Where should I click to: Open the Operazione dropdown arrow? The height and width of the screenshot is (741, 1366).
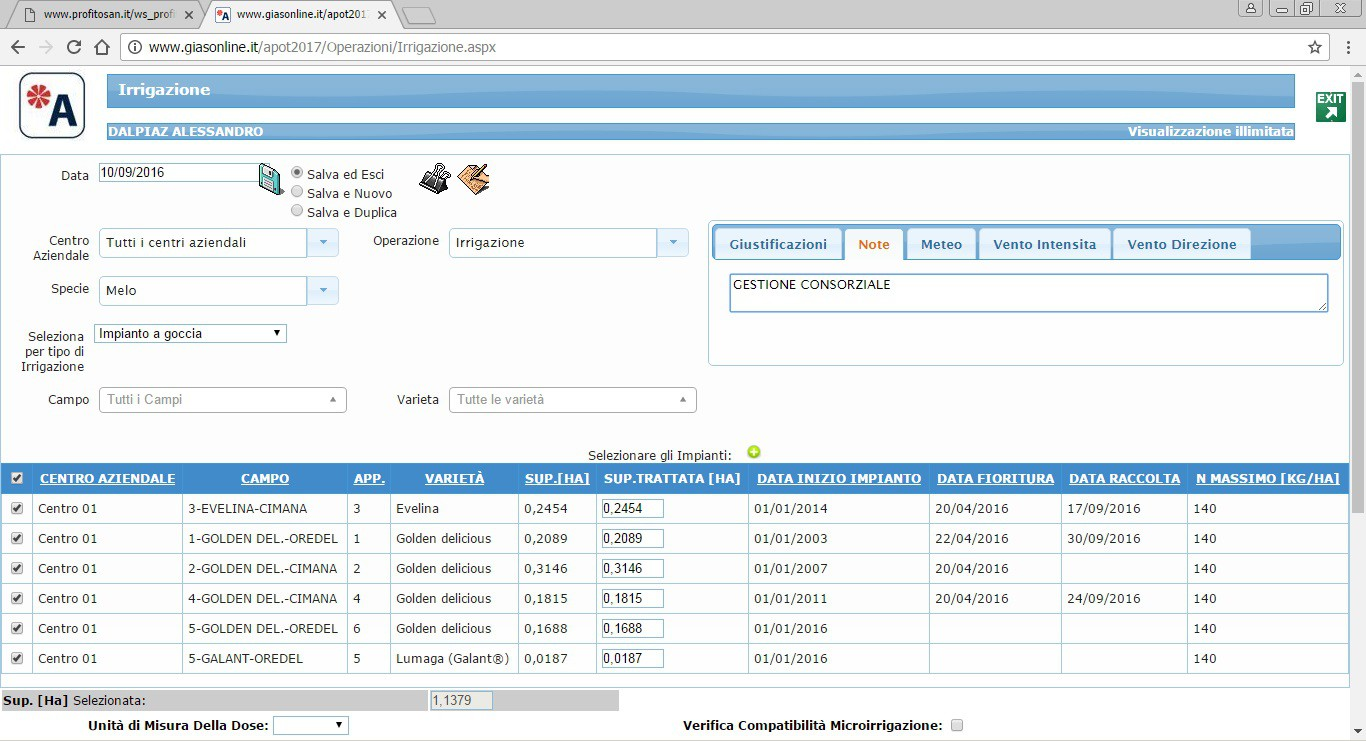point(672,243)
